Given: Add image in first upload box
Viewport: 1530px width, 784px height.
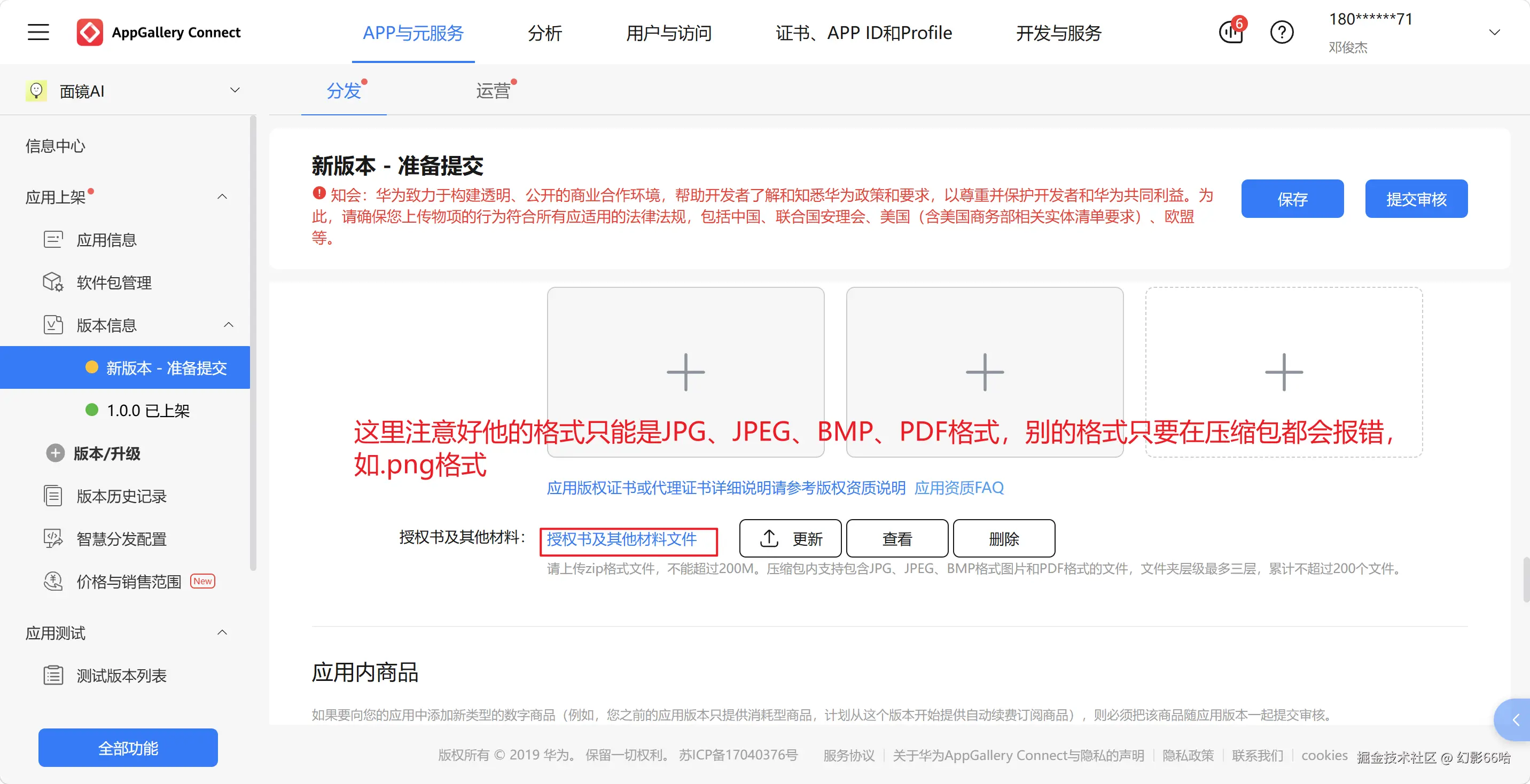Looking at the screenshot, I should click(685, 372).
